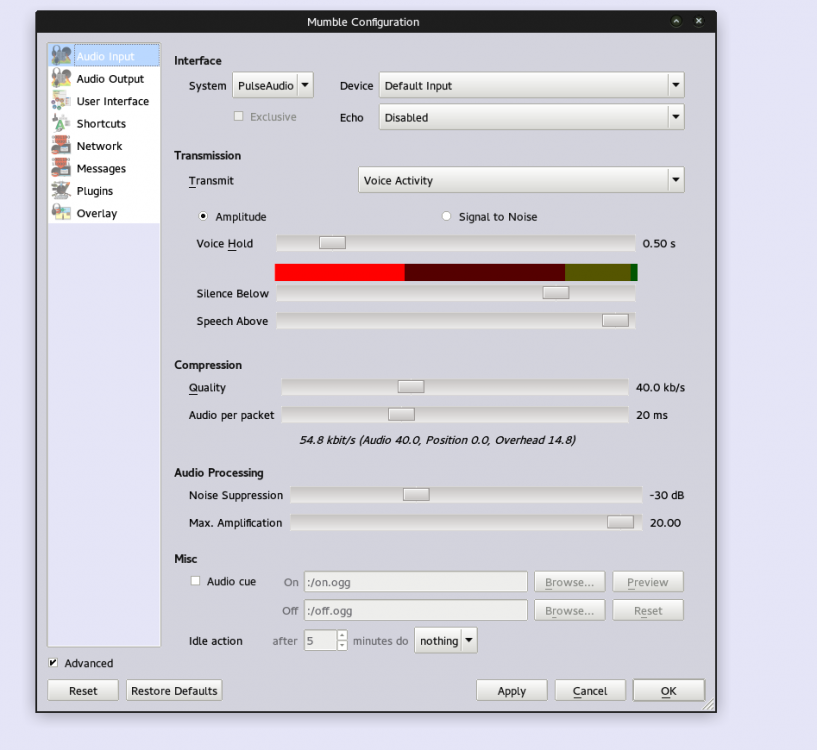Toggle the Advanced checkbox
The width and height of the screenshot is (817, 750).
[51, 663]
